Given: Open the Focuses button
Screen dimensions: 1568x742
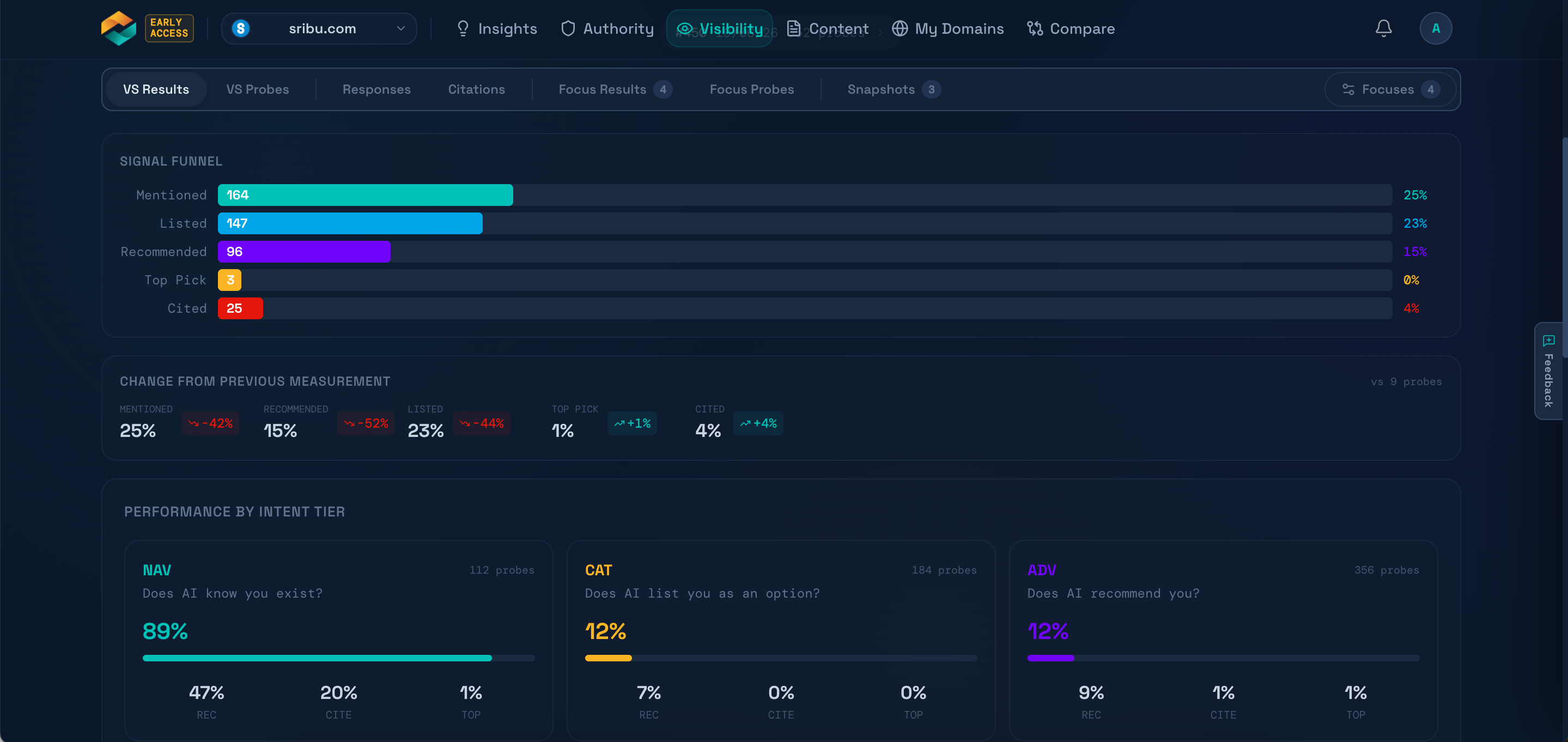Looking at the screenshot, I should pos(1390,89).
